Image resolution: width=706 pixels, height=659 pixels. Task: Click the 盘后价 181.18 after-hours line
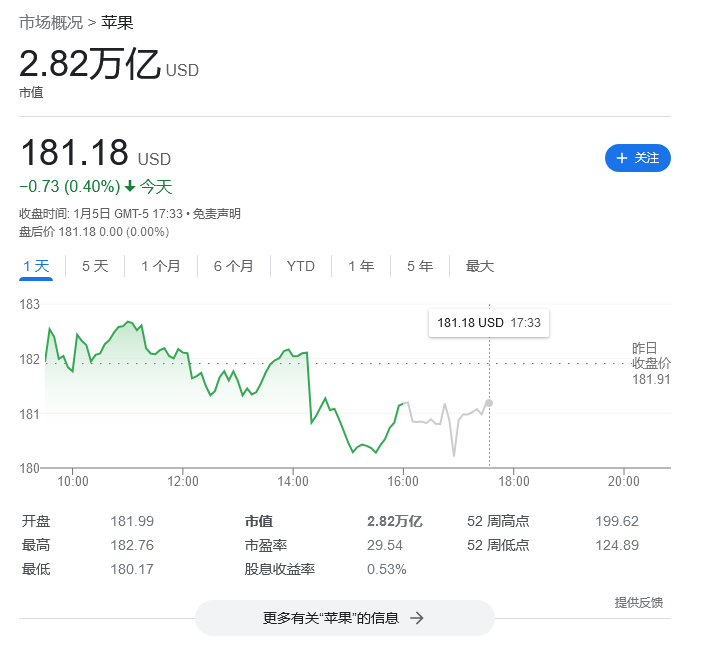tap(94, 232)
